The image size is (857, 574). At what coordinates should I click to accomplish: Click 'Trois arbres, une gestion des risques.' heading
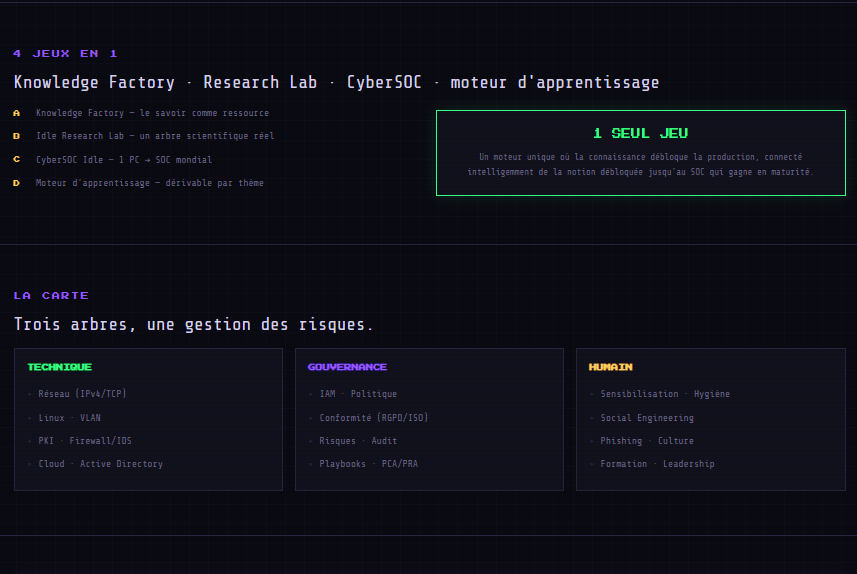[193, 325]
